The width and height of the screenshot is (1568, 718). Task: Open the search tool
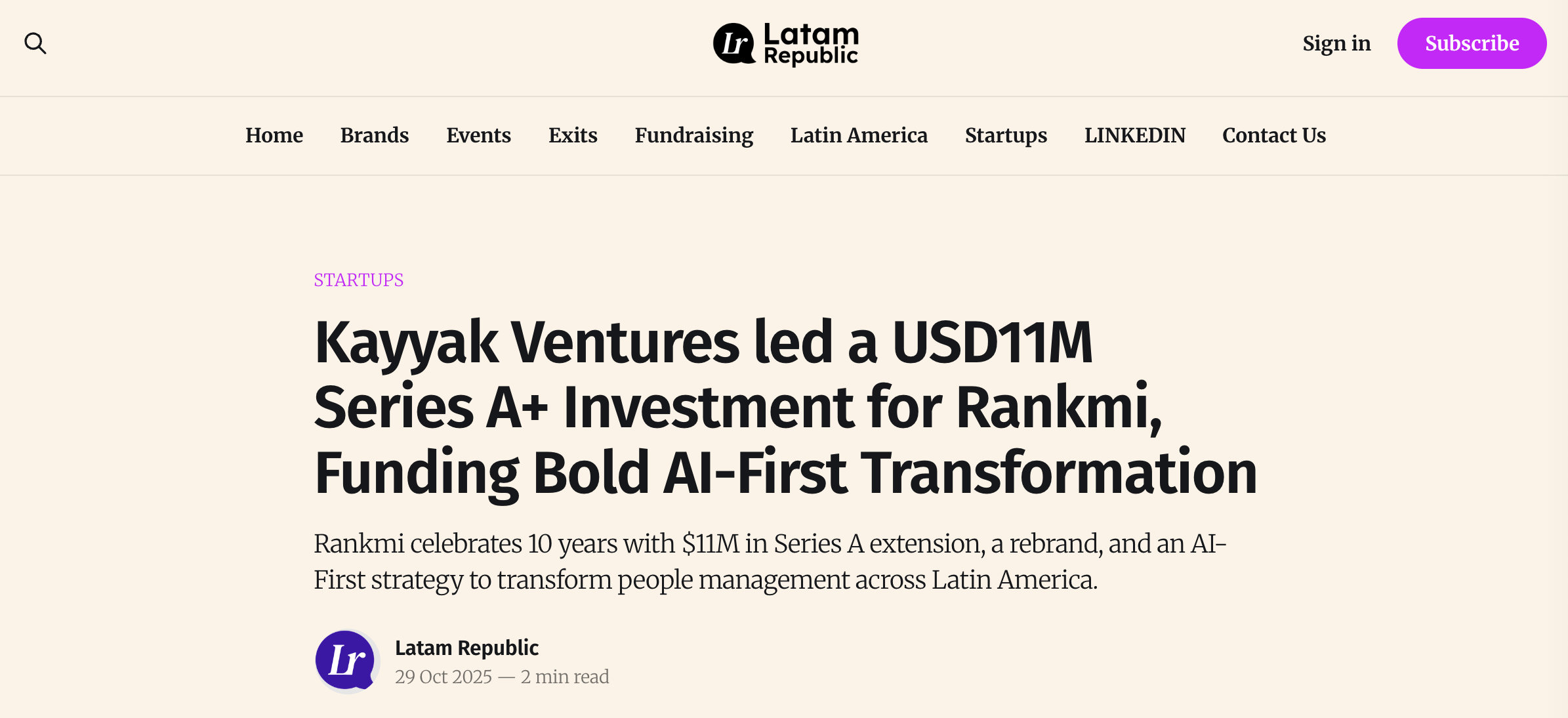click(36, 43)
